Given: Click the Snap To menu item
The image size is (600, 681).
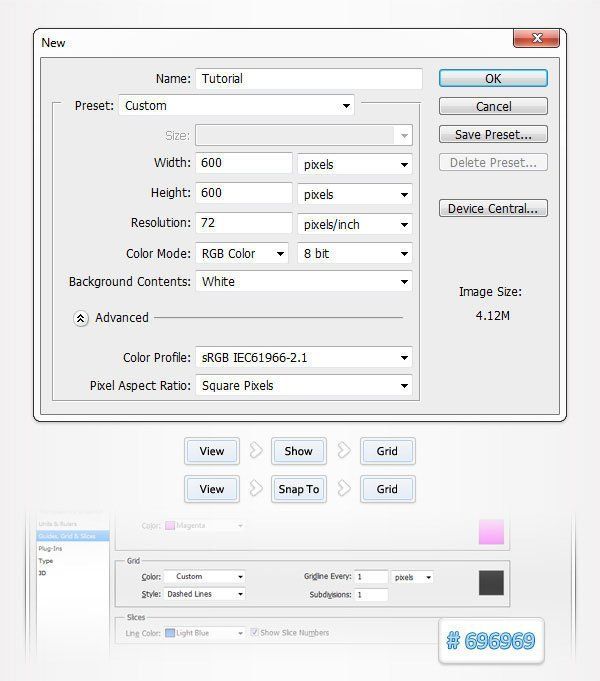Looking at the screenshot, I should (298, 489).
